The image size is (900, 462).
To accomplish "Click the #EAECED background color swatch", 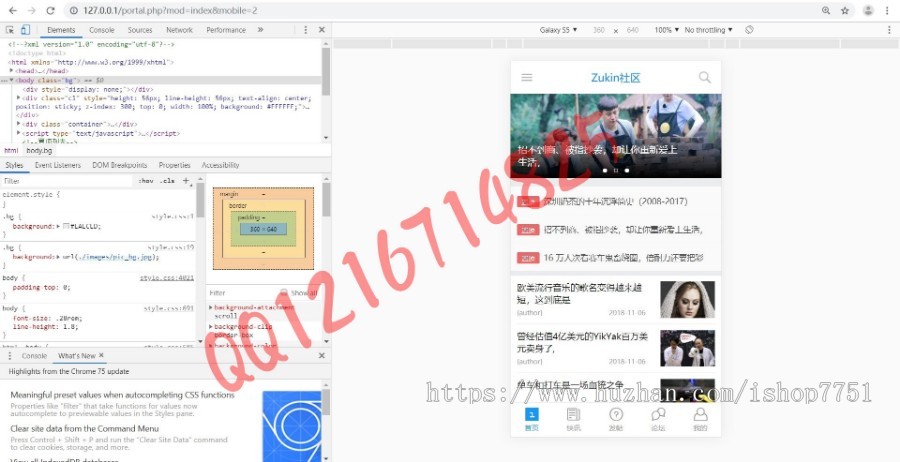I will point(66,226).
